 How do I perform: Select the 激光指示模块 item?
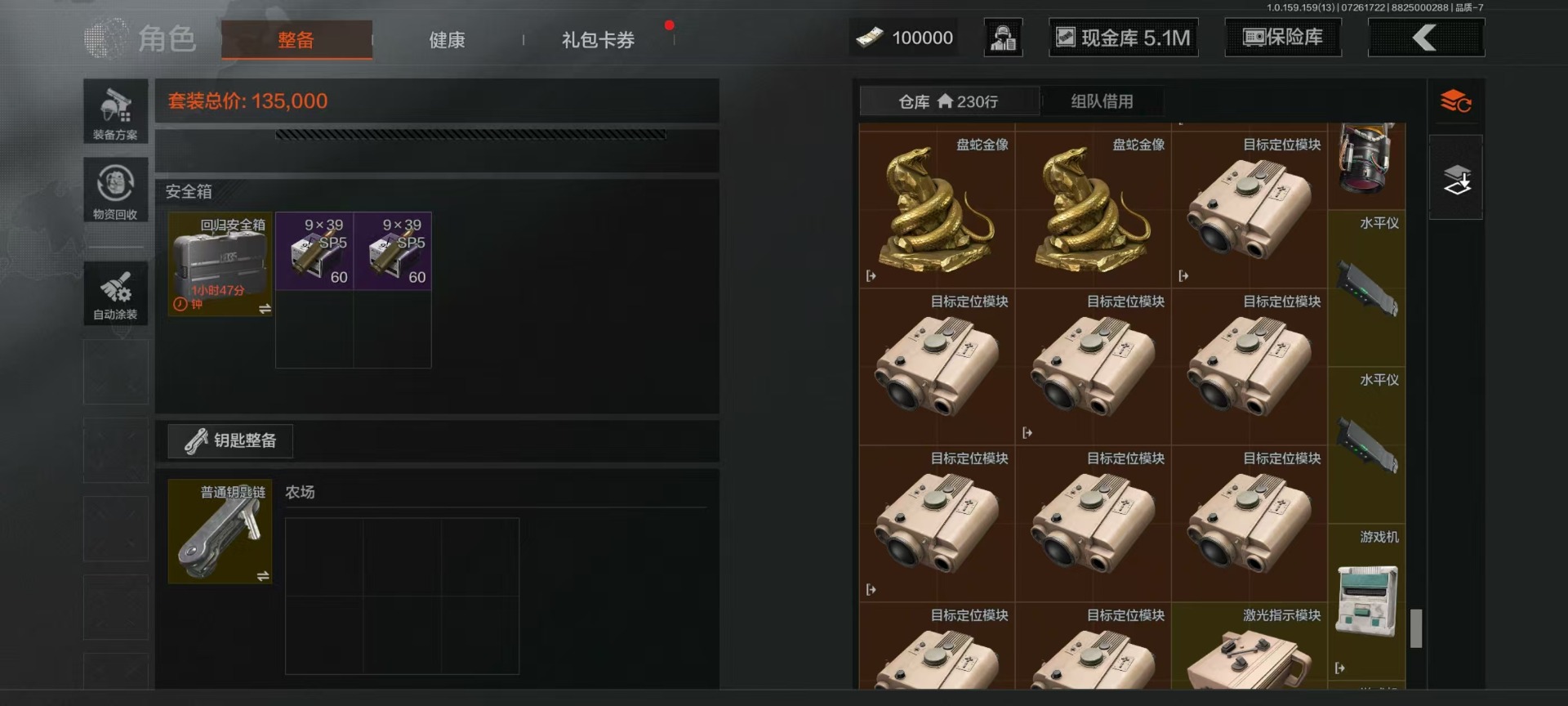[x=1249, y=646]
